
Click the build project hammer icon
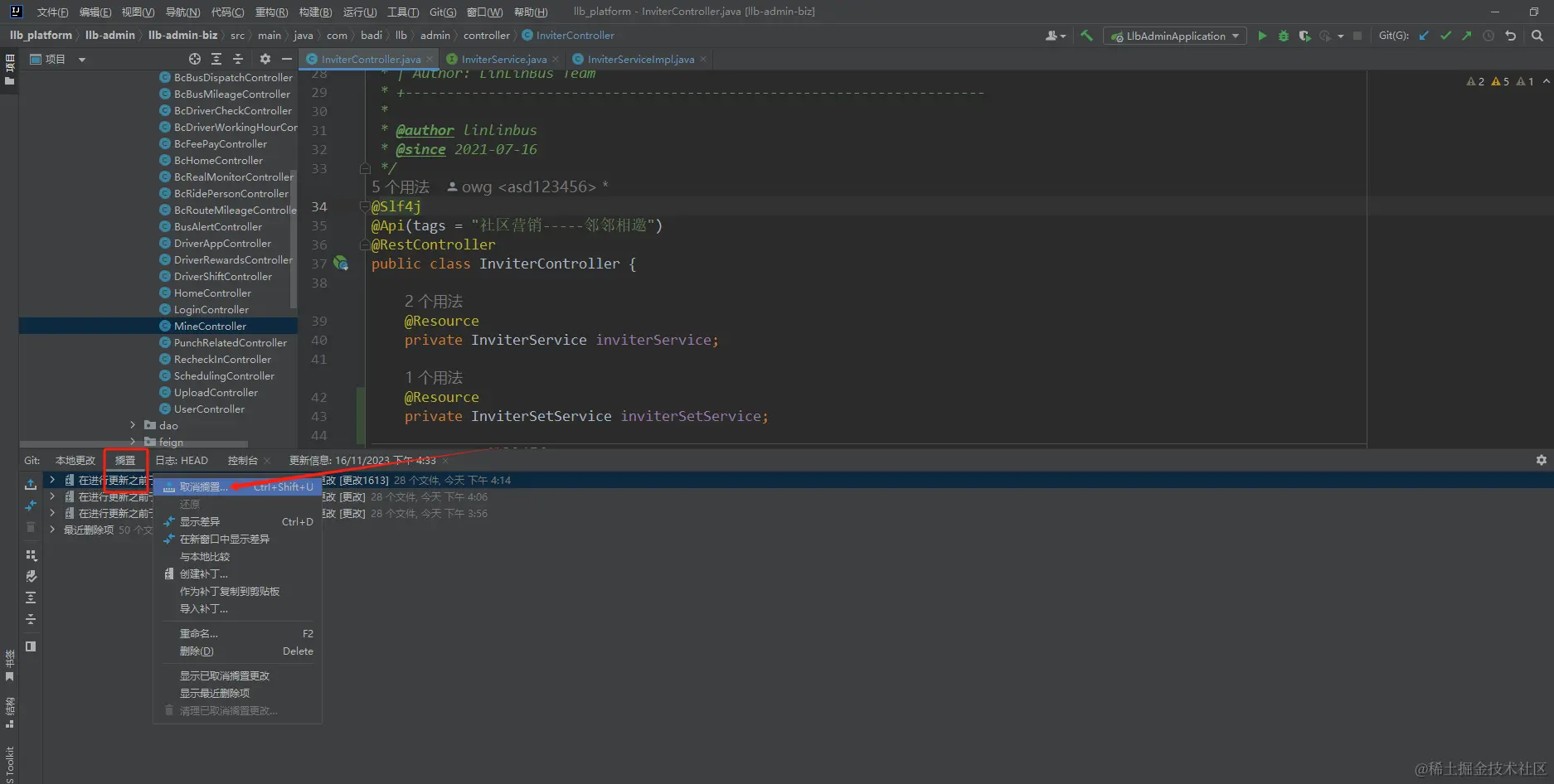1086,36
